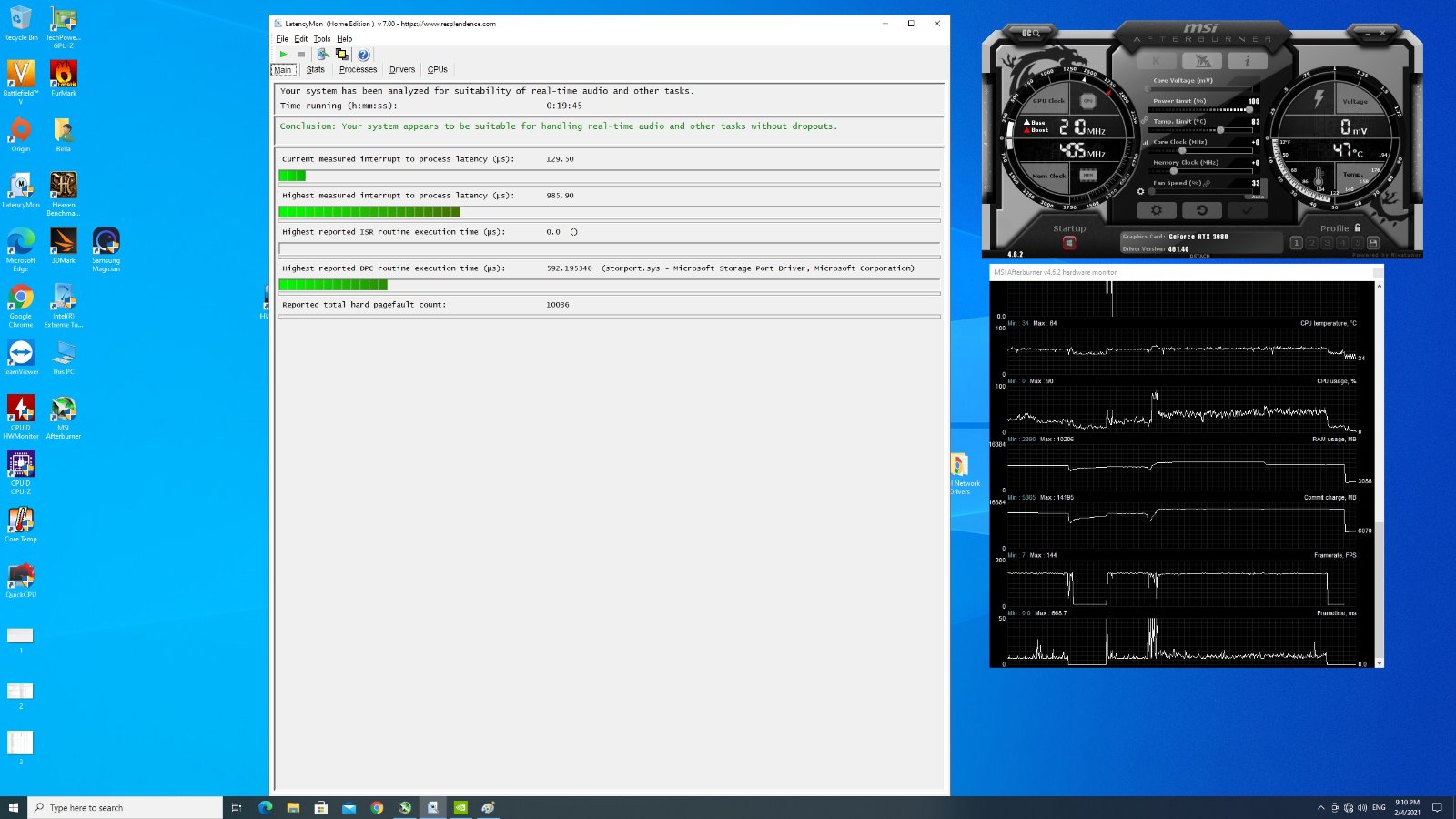This screenshot has height=819, width=1456.
Task: Open the CPUID HWMonitor desktop icon
Action: (x=20, y=417)
